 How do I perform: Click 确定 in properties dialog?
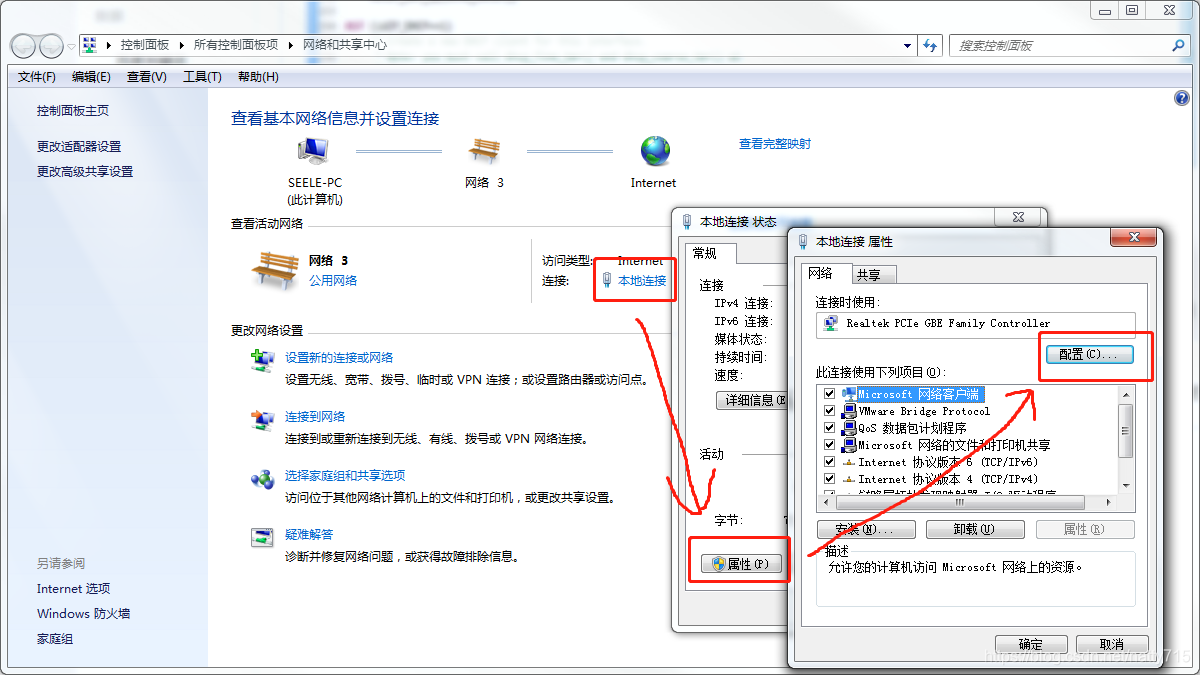[x=1030, y=644]
